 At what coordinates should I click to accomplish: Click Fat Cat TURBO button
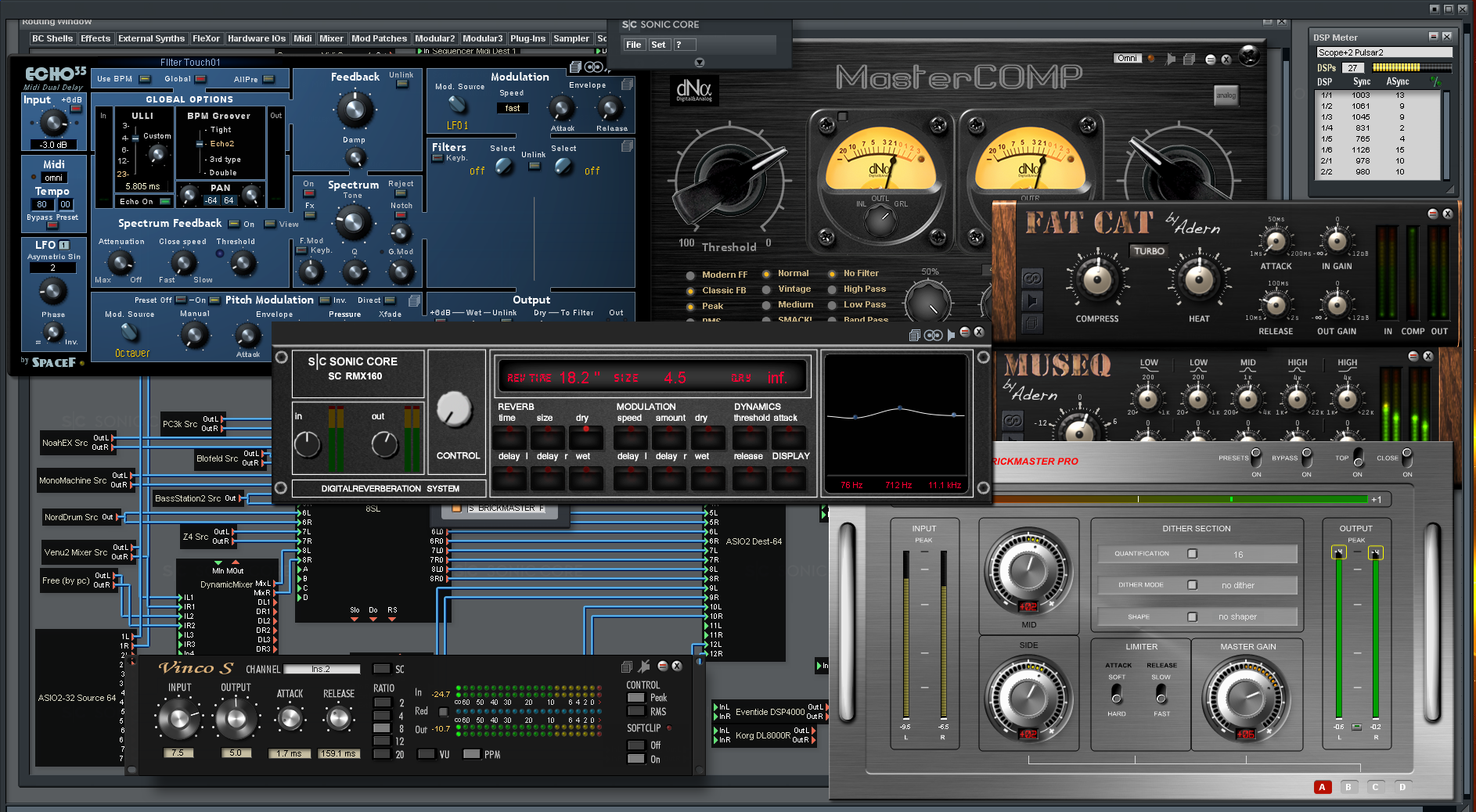coord(1149,251)
